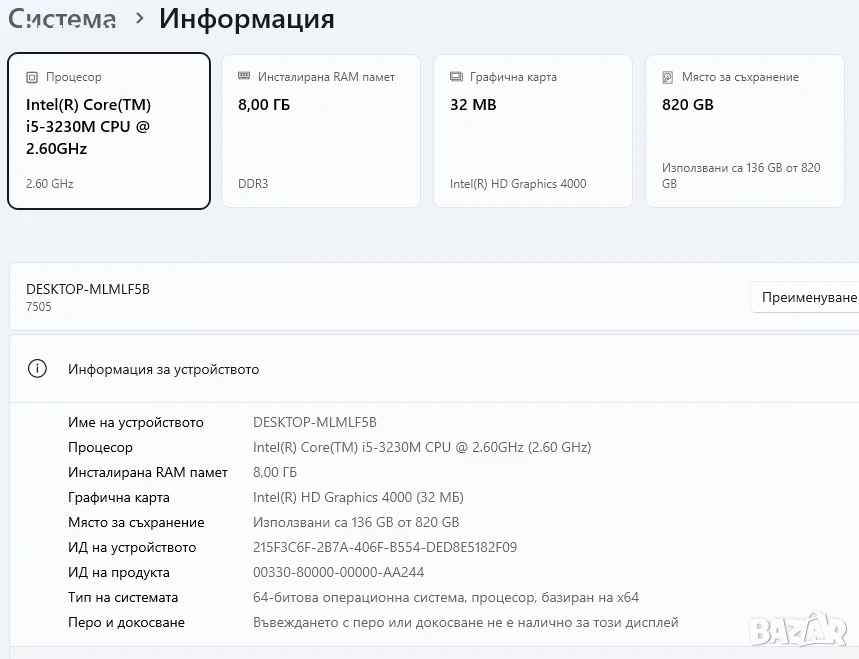Click the Bazar watermark logo
Screen dimensions: 859x659
pos(799,630)
